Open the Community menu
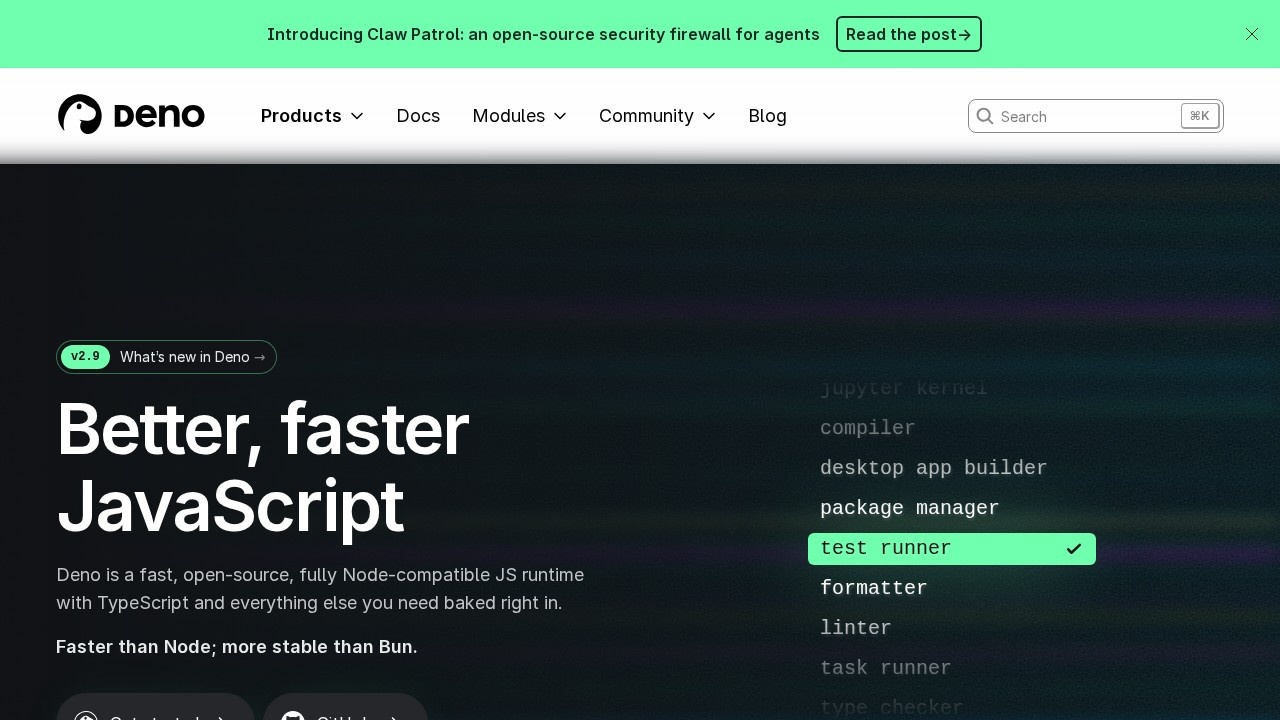The width and height of the screenshot is (1280, 720). [x=658, y=116]
